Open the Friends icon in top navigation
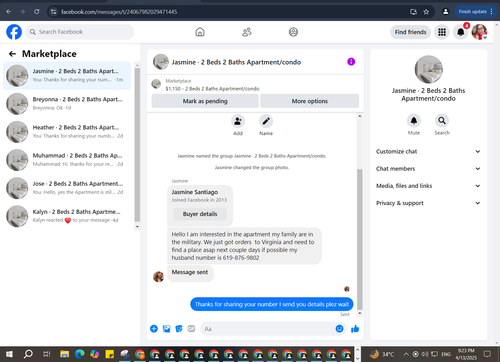The height and width of the screenshot is (362, 500). pyautogui.click(x=247, y=32)
